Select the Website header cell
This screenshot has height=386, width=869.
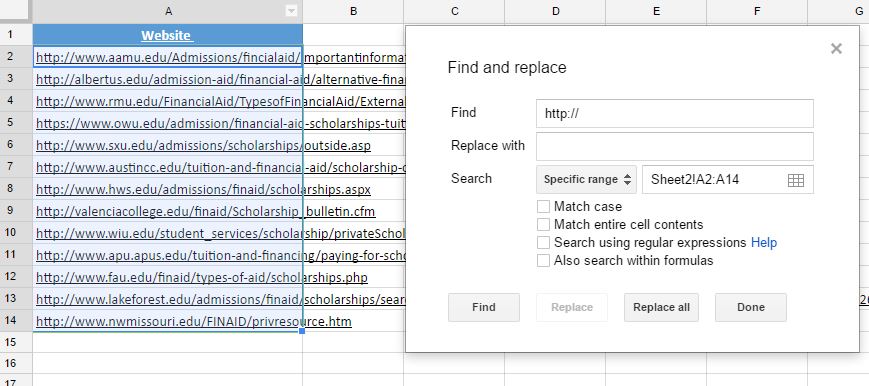pyautogui.click(x=167, y=35)
